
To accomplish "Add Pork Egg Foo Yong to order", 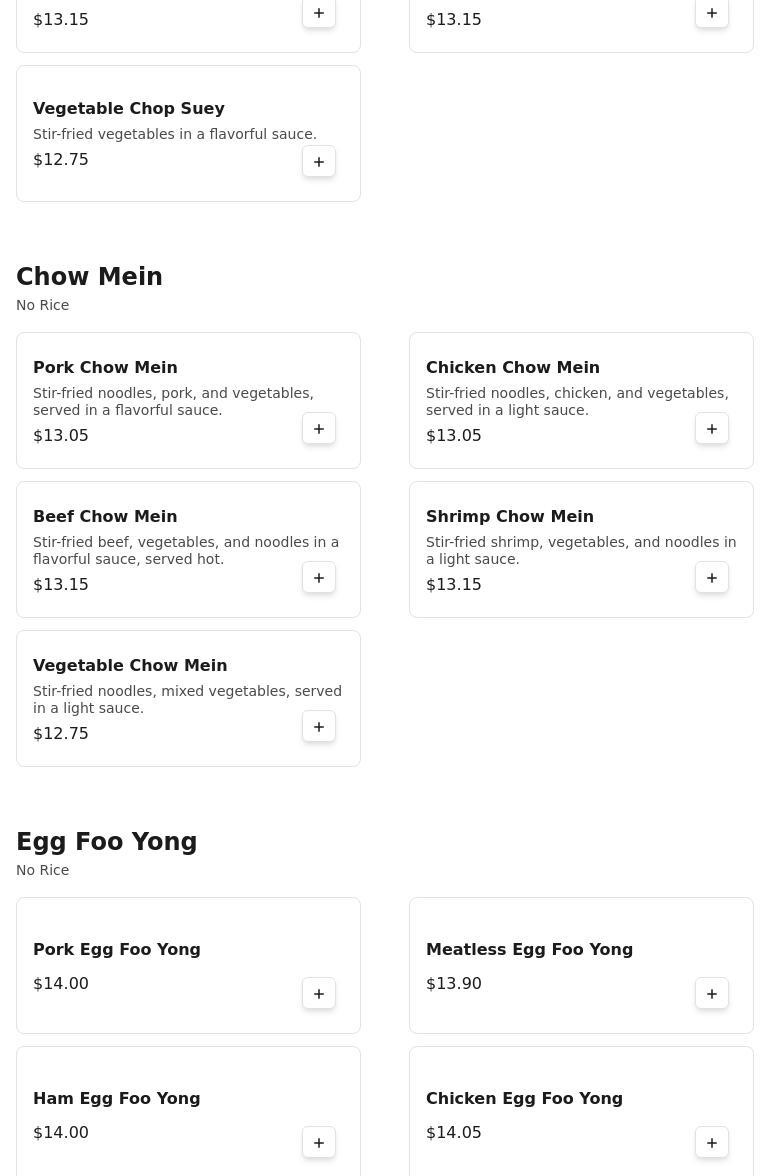I will pyautogui.click(x=319, y=994).
